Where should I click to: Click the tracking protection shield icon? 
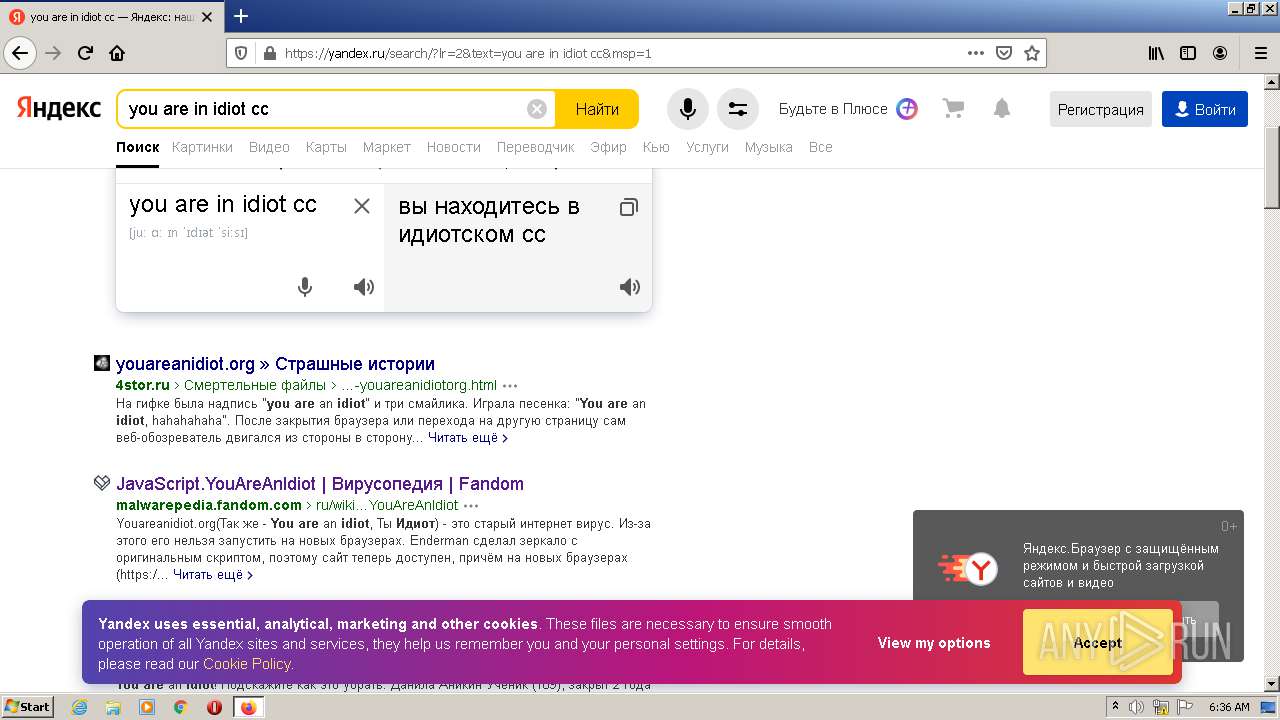pos(241,53)
